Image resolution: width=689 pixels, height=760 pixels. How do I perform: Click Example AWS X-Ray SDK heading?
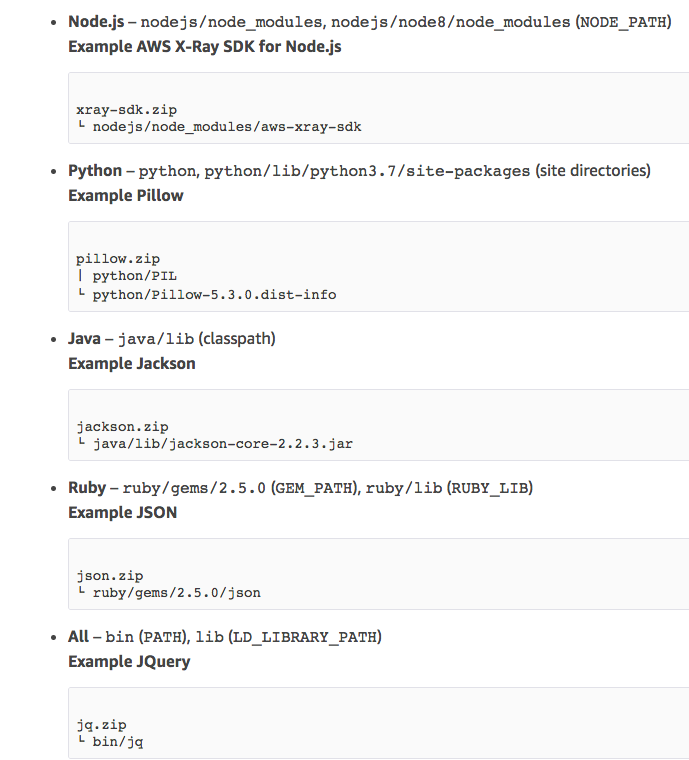pyautogui.click(x=204, y=47)
